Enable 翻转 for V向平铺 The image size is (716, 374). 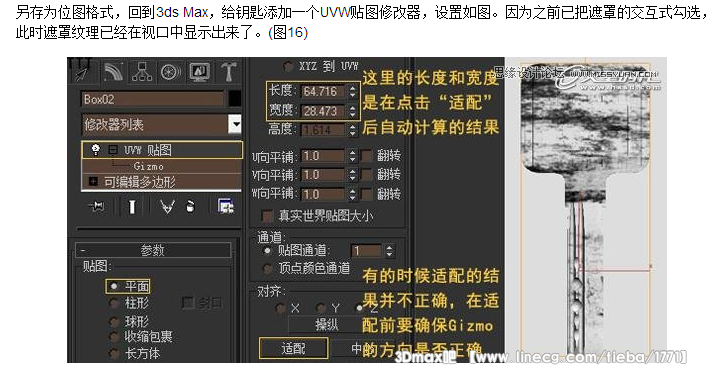point(367,175)
